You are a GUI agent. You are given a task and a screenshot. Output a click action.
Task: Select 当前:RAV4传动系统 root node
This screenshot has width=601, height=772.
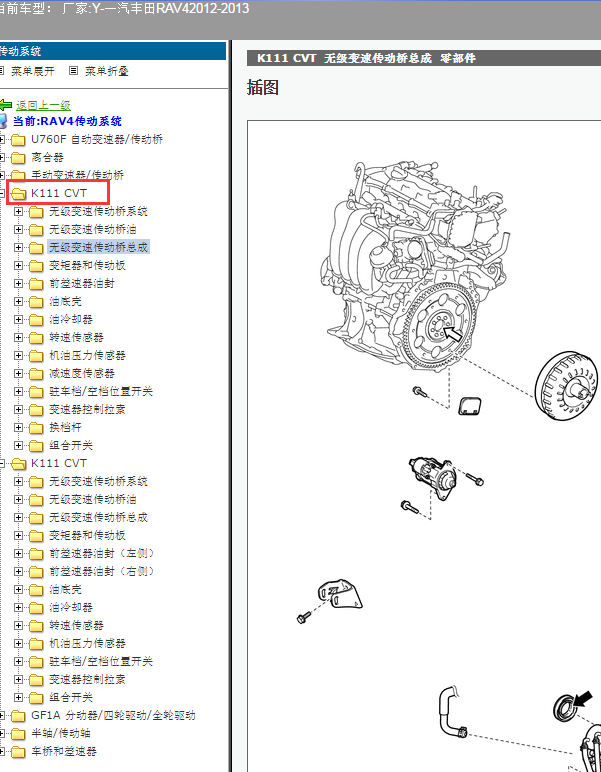click(67, 121)
